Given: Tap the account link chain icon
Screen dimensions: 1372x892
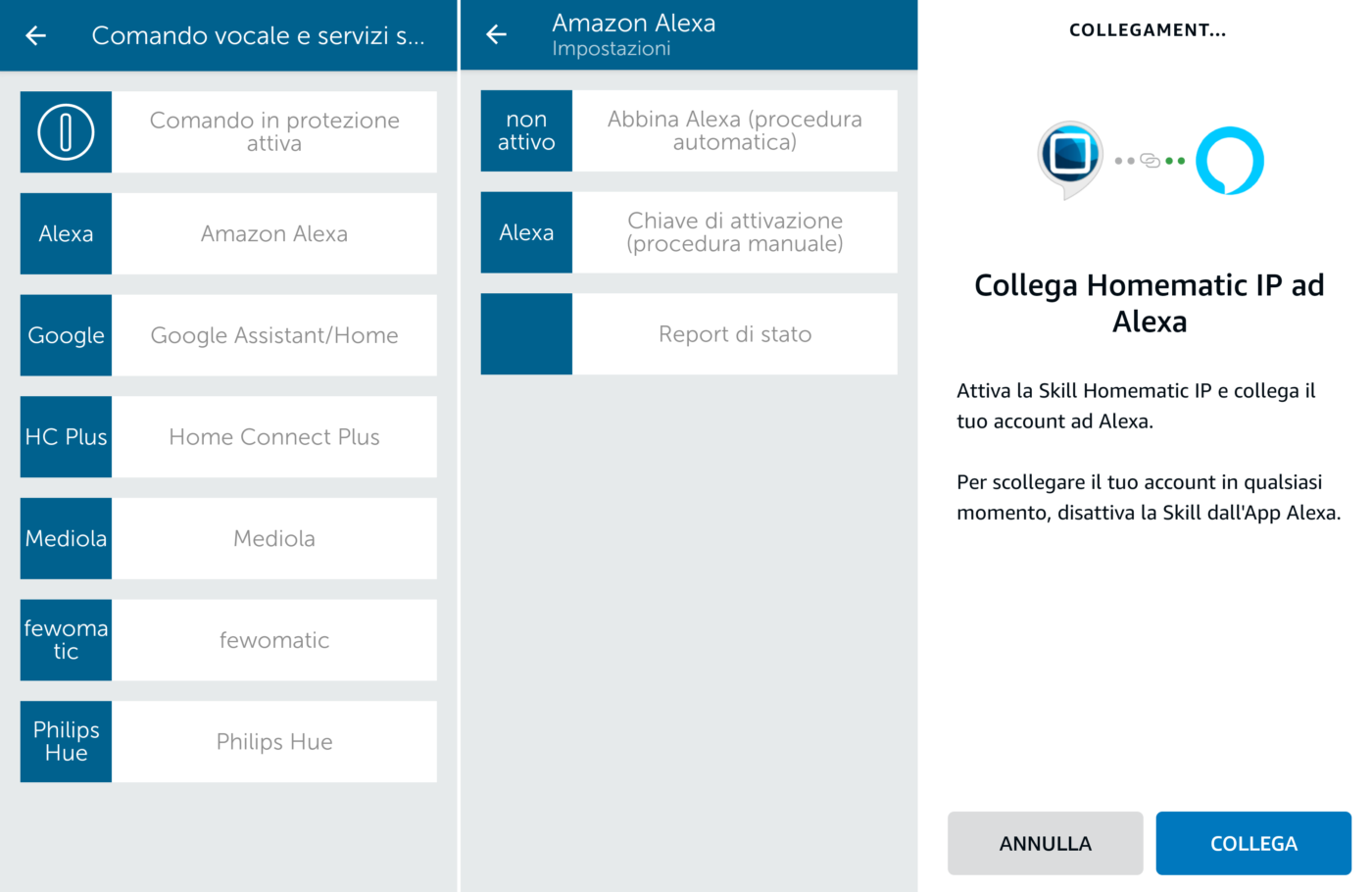Looking at the screenshot, I should pyautogui.click(x=1151, y=161).
